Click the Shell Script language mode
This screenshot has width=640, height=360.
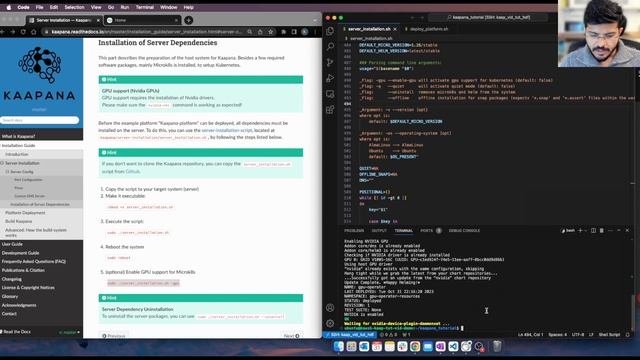609,335
